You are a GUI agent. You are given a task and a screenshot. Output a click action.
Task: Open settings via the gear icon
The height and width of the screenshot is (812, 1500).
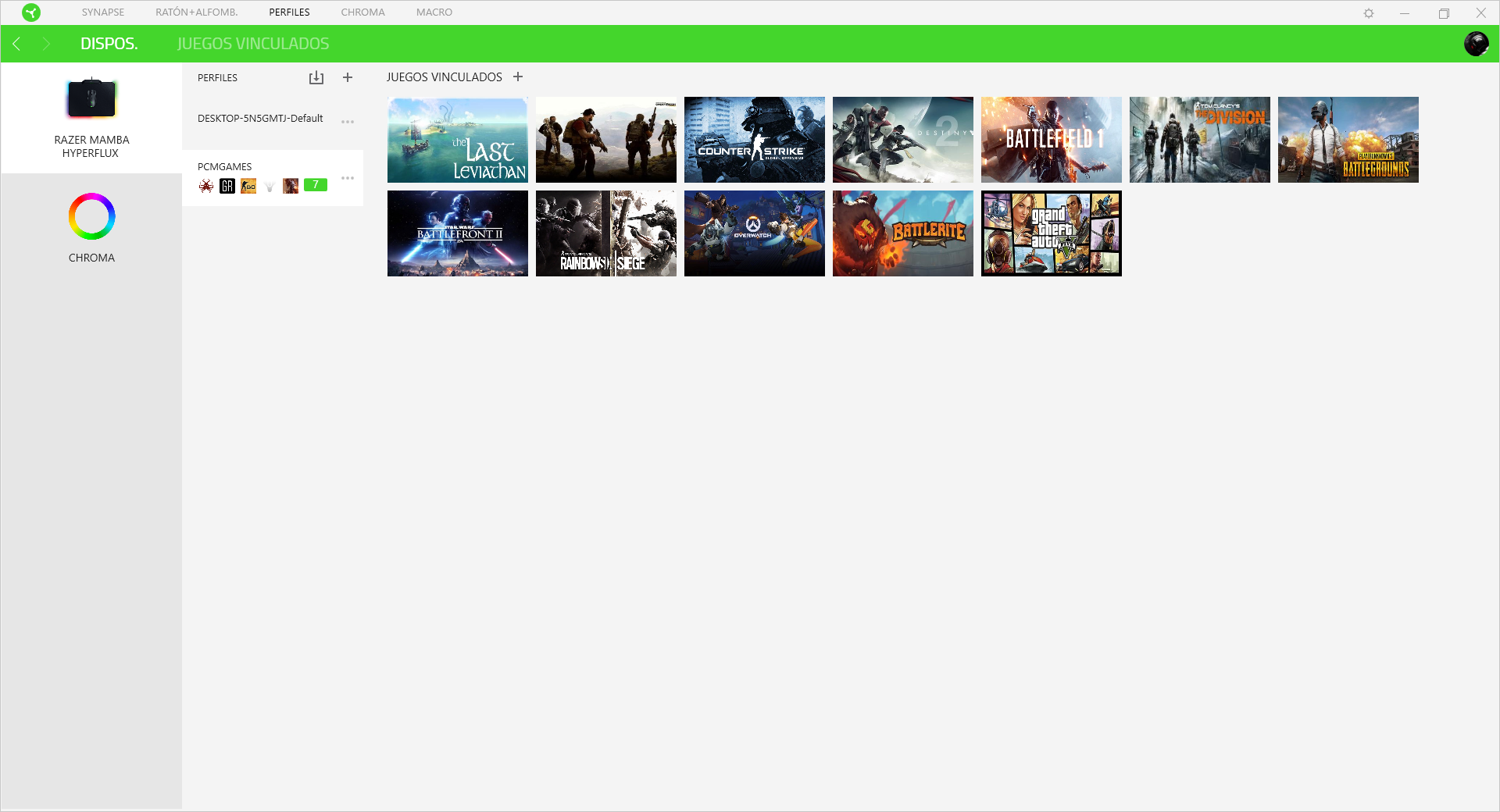(x=1369, y=13)
